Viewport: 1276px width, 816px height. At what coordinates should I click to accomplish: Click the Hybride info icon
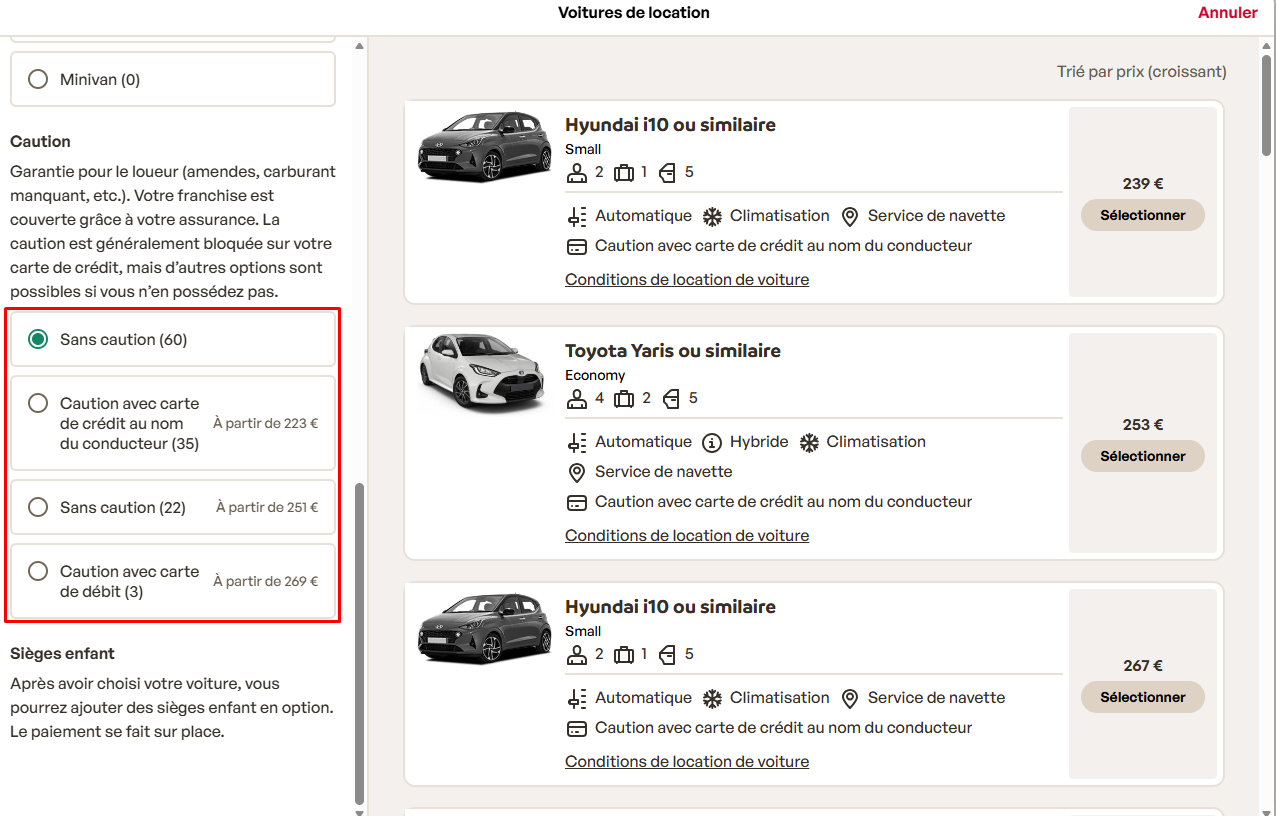(x=712, y=443)
